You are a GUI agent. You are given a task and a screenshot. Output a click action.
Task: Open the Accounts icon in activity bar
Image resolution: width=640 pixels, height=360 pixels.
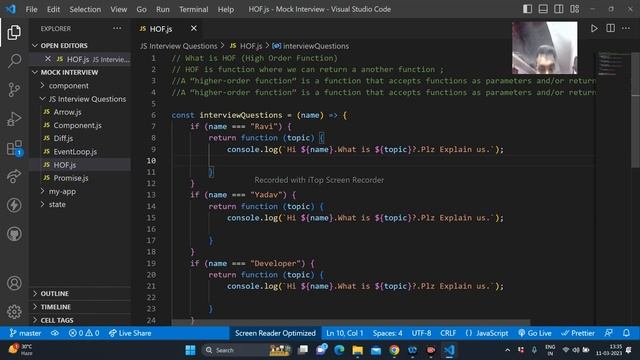[14, 283]
